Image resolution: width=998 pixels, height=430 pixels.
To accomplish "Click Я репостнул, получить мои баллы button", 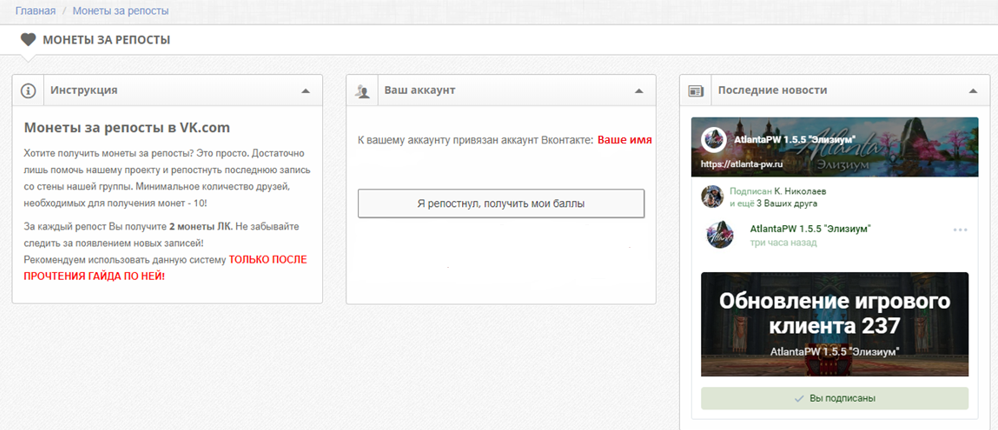I will click(501, 204).
